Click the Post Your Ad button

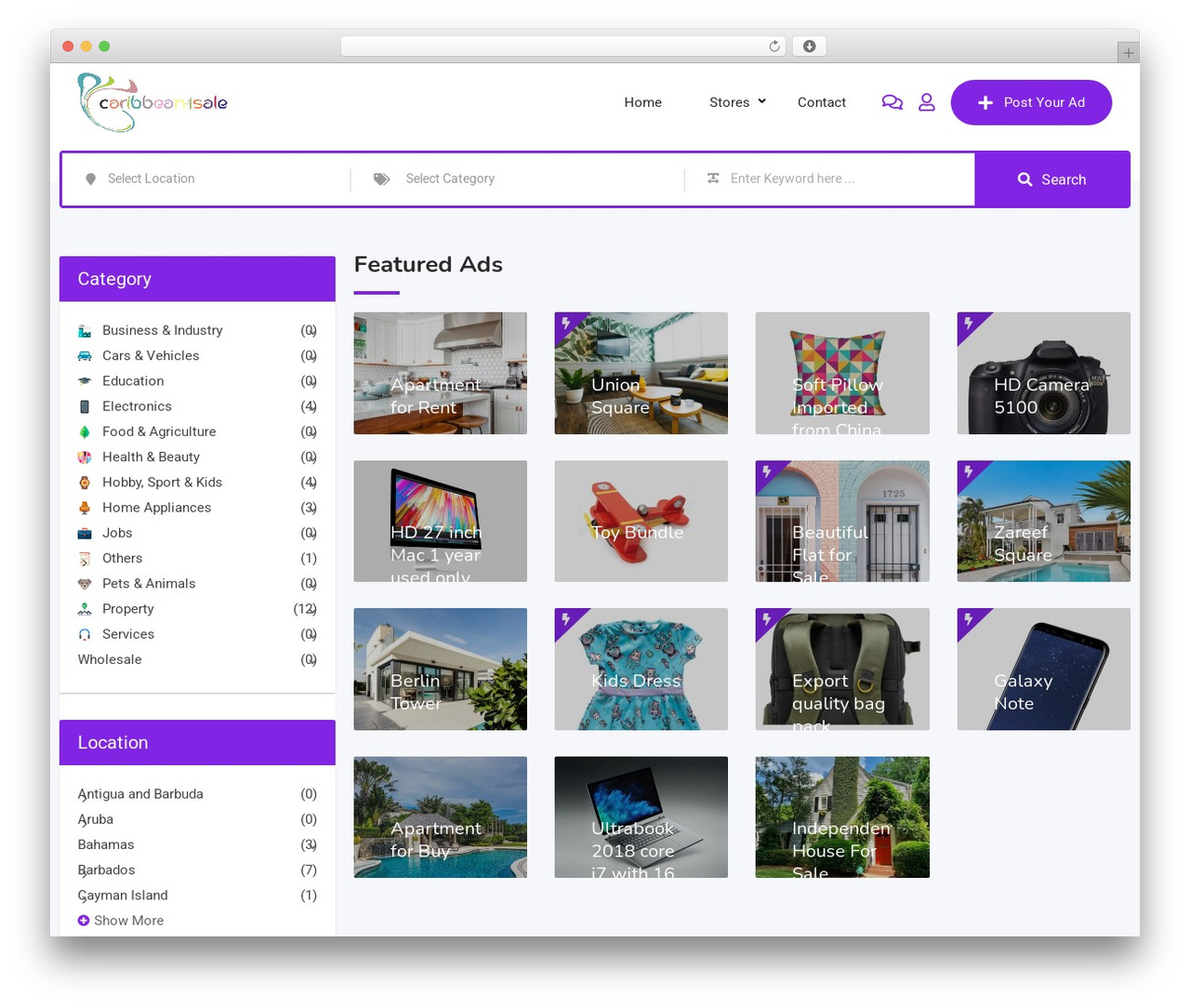(x=1031, y=102)
